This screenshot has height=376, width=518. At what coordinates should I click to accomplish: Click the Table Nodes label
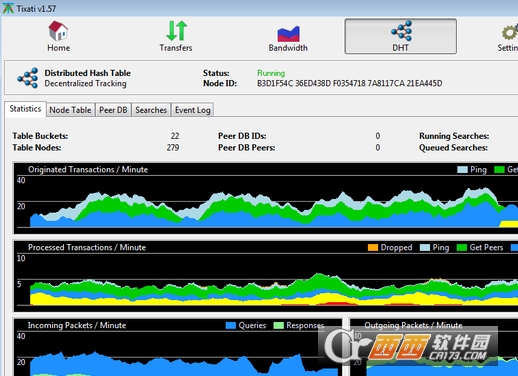coord(37,148)
